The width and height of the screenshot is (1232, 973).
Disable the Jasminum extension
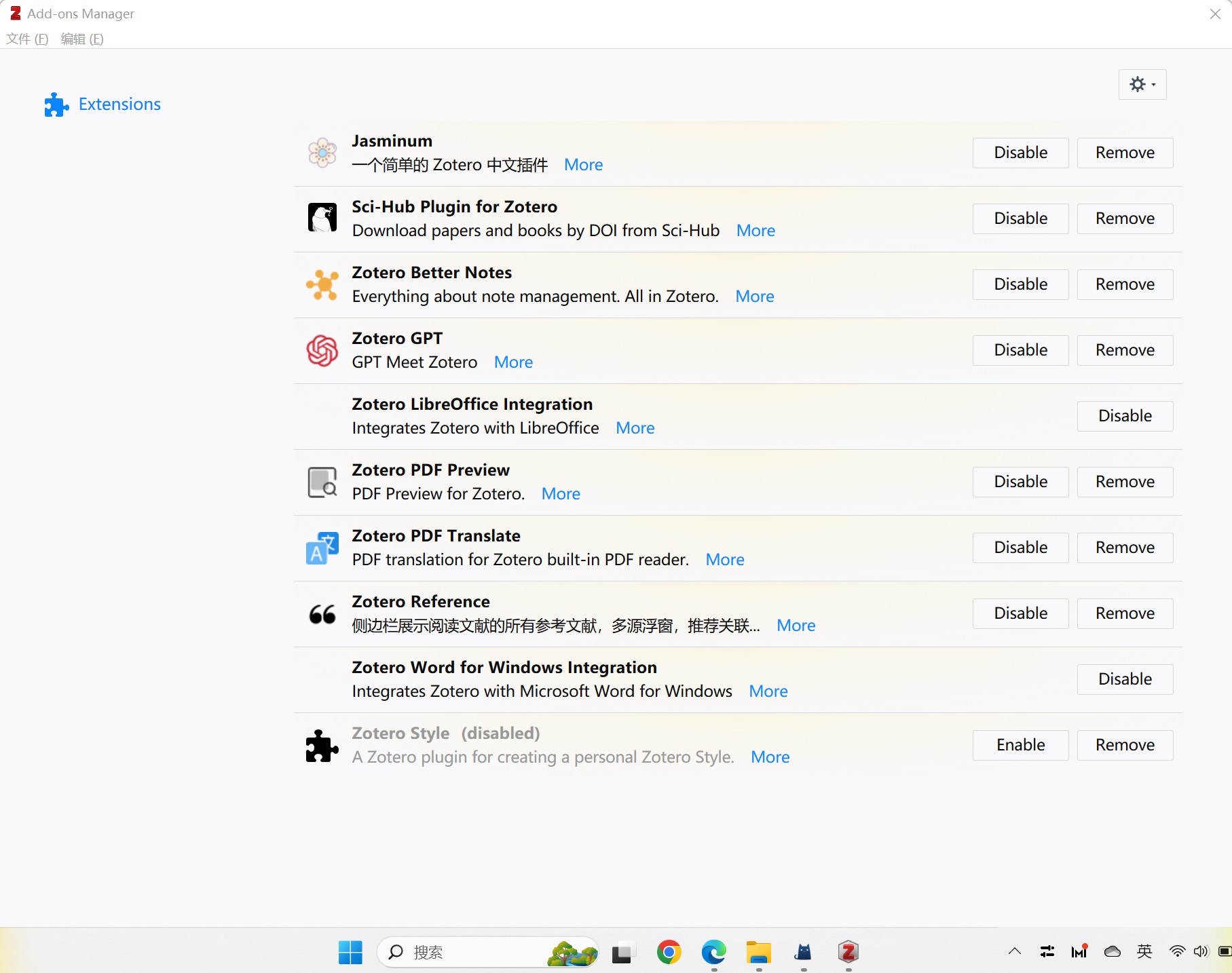(1020, 153)
